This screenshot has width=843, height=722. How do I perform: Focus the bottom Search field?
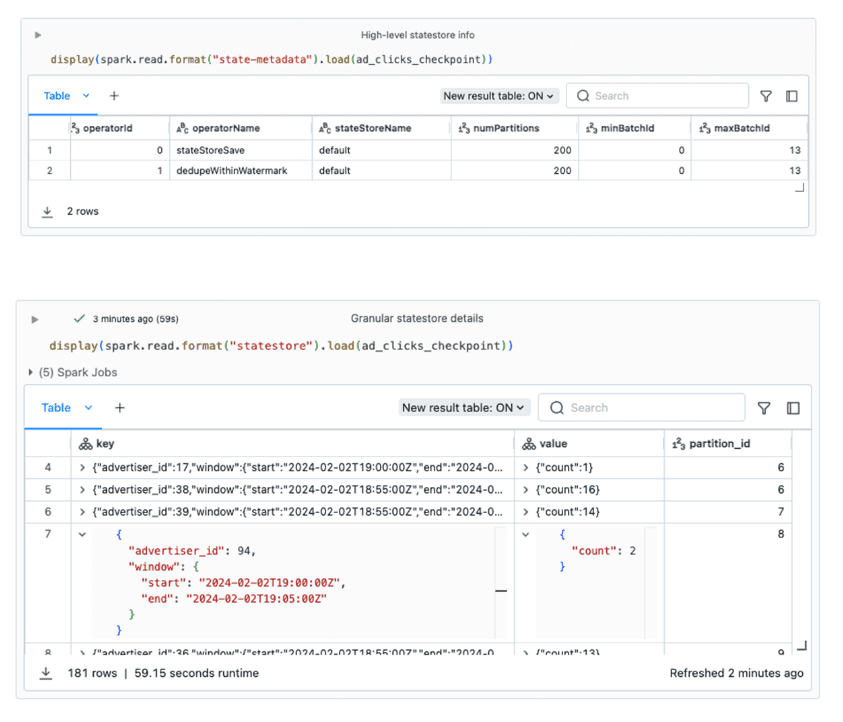[641, 408]
